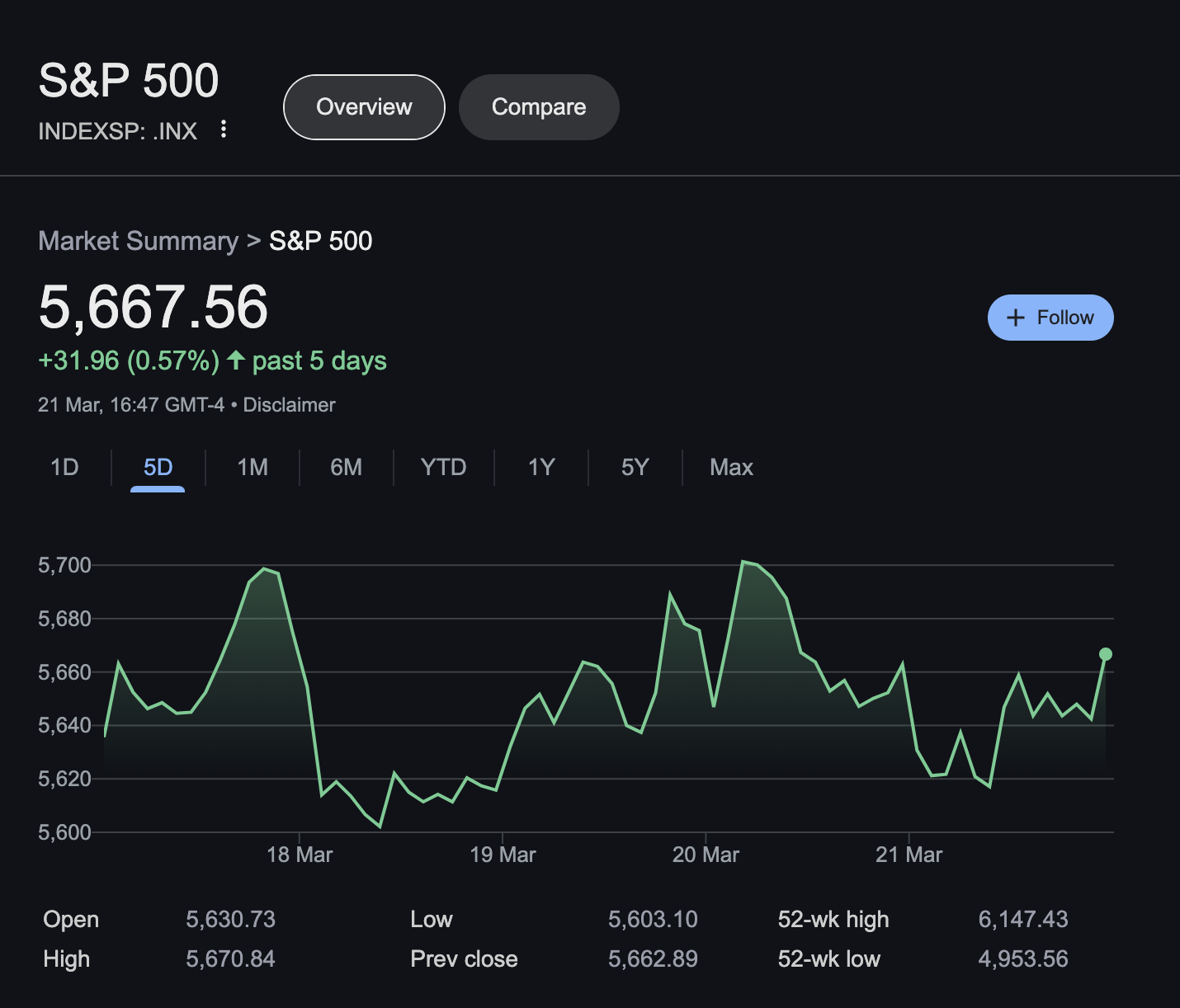Viewport: 1180px width, 1008px height.
Task: Click the S&P 500 breadcrumb link
Action: (320, 240)
